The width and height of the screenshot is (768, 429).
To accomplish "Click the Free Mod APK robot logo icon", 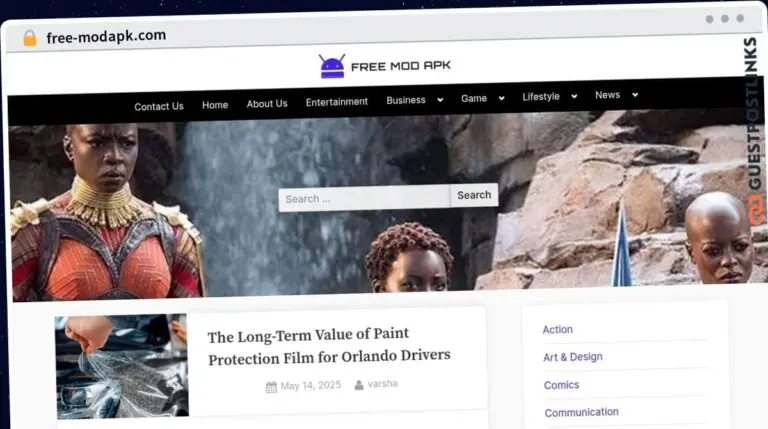I will tap(333, 66).
